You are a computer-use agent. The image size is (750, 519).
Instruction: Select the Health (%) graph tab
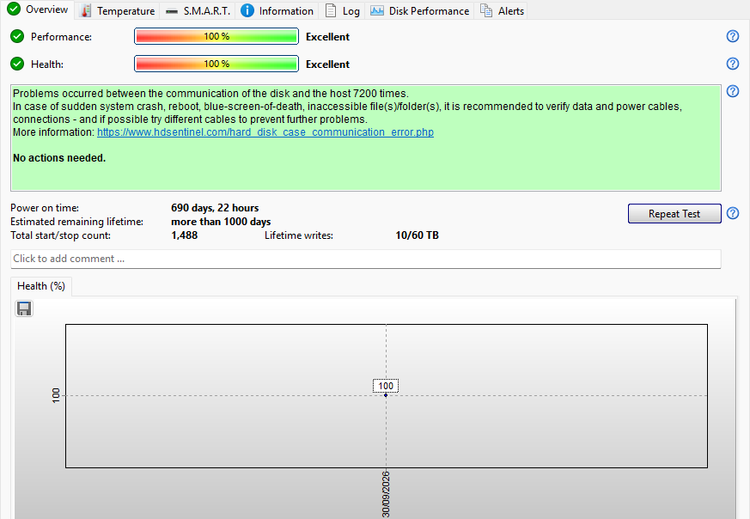click(41, 286)
